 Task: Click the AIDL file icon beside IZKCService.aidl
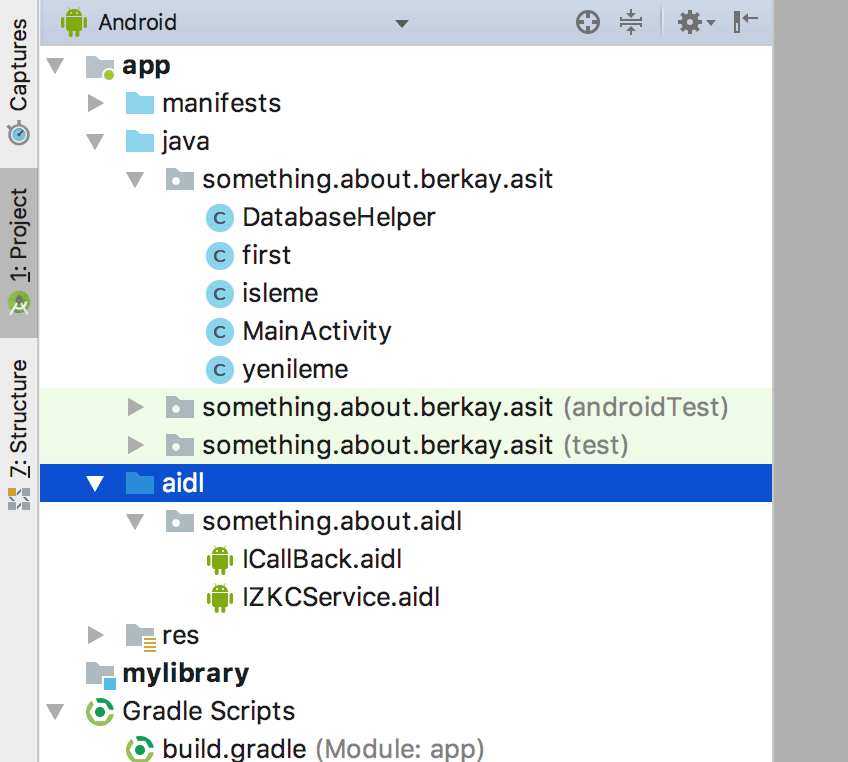click(x=220, y=597)
